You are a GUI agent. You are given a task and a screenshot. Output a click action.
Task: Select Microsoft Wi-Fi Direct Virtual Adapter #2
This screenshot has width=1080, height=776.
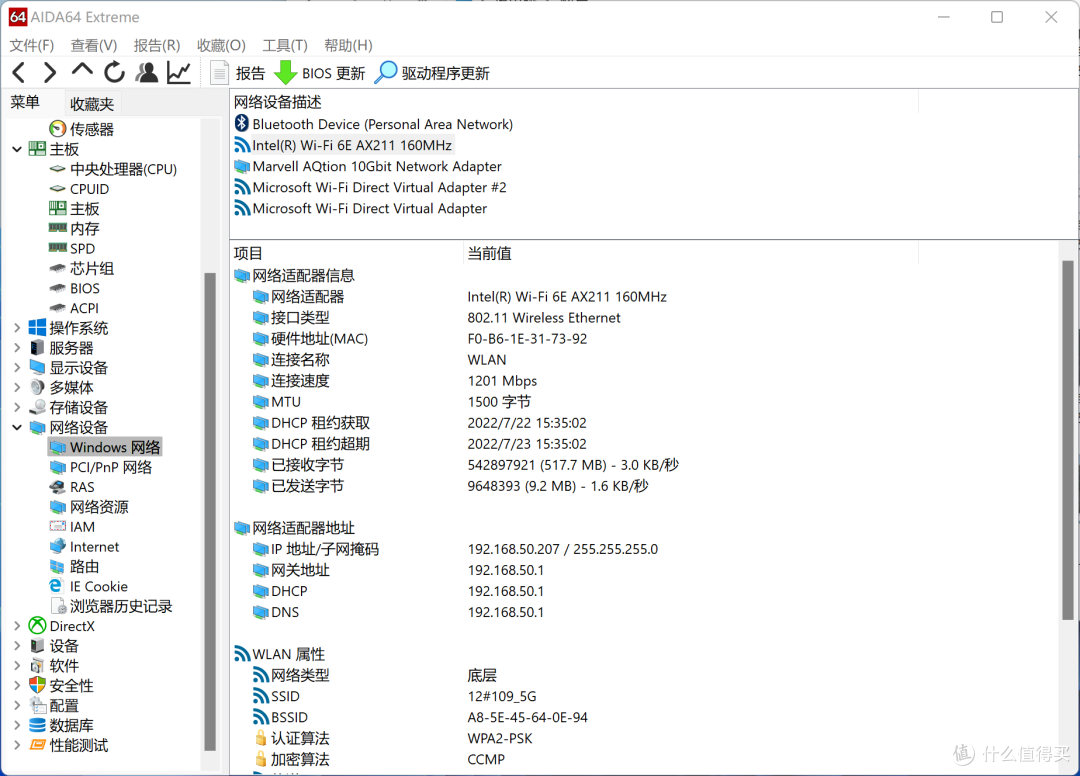click(371, 187)
